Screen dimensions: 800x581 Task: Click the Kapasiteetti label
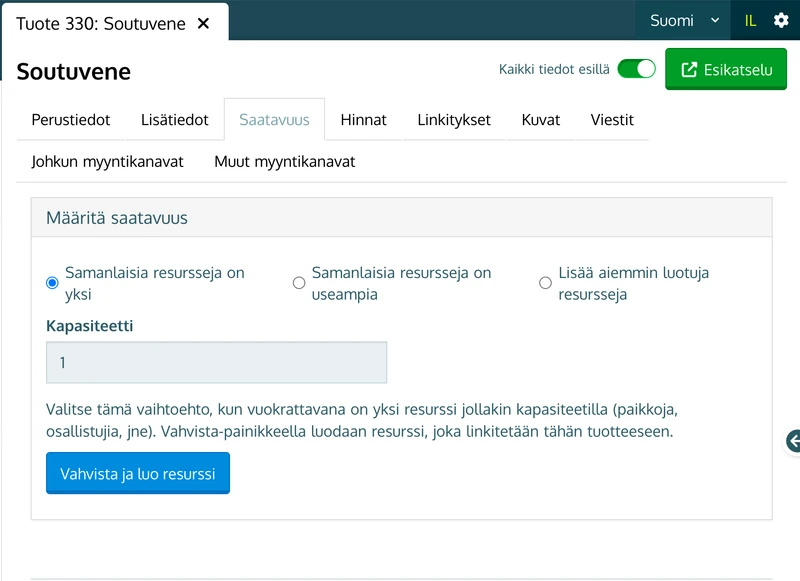pos(89,325)
